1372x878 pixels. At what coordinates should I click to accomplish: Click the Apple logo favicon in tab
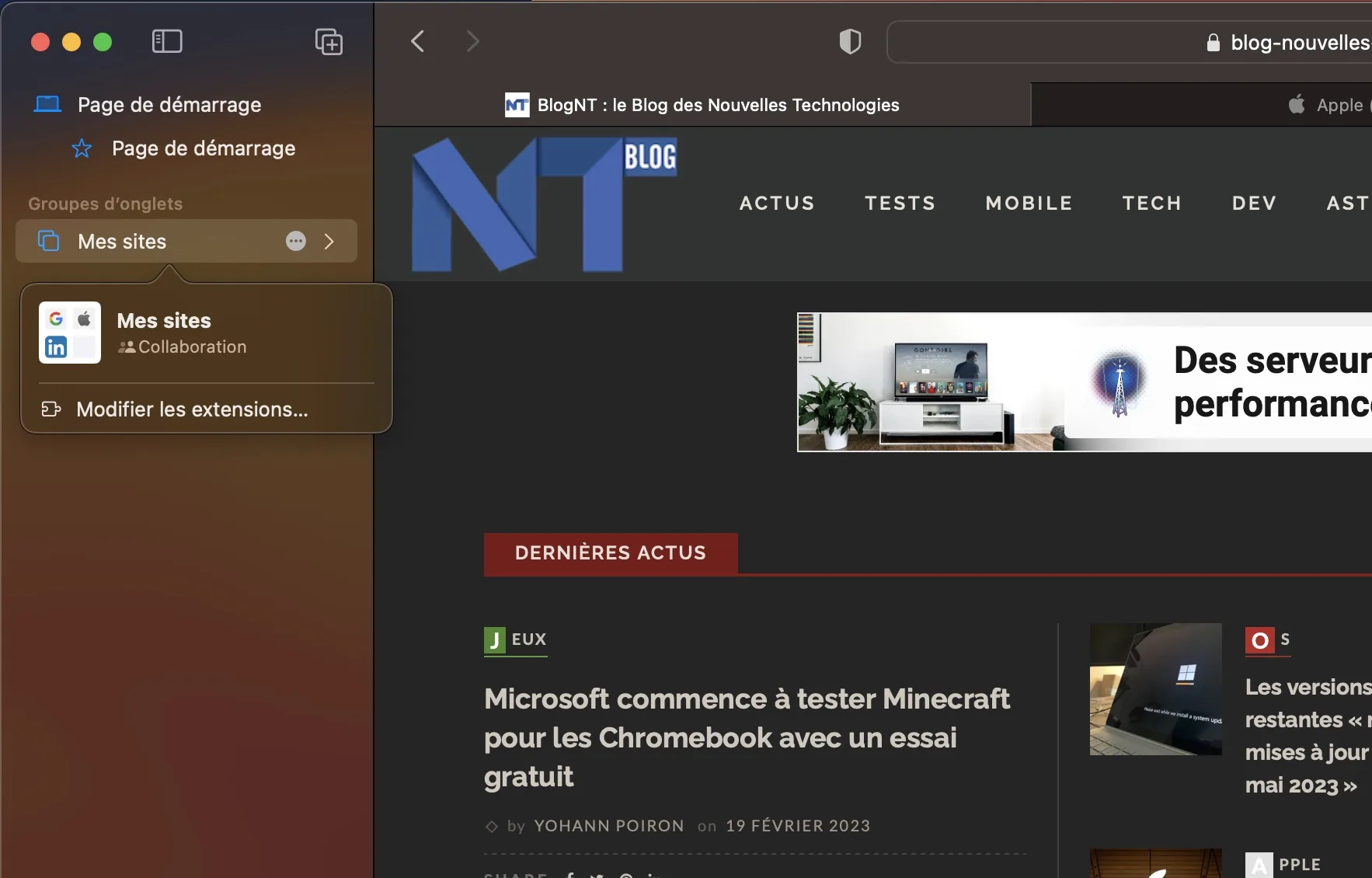[1297, 104]
